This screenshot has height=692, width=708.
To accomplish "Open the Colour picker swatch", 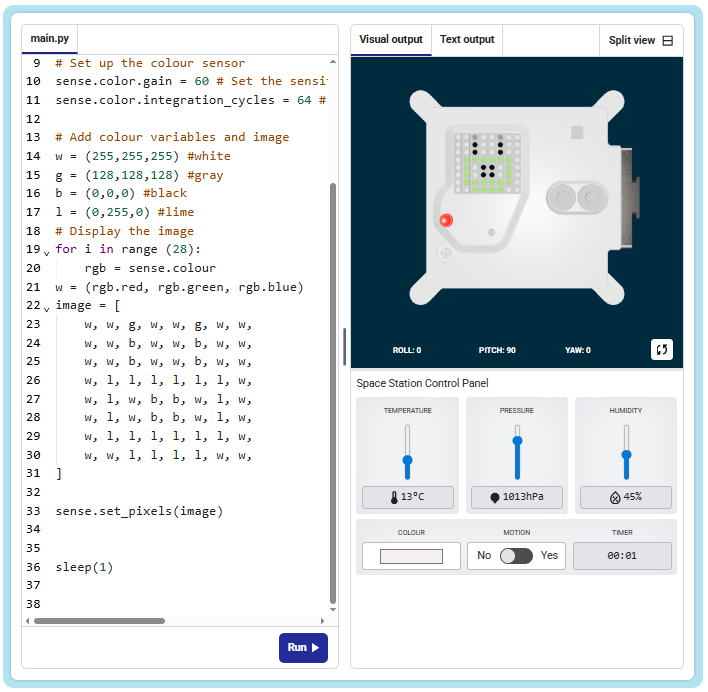I will click(411, 556).
